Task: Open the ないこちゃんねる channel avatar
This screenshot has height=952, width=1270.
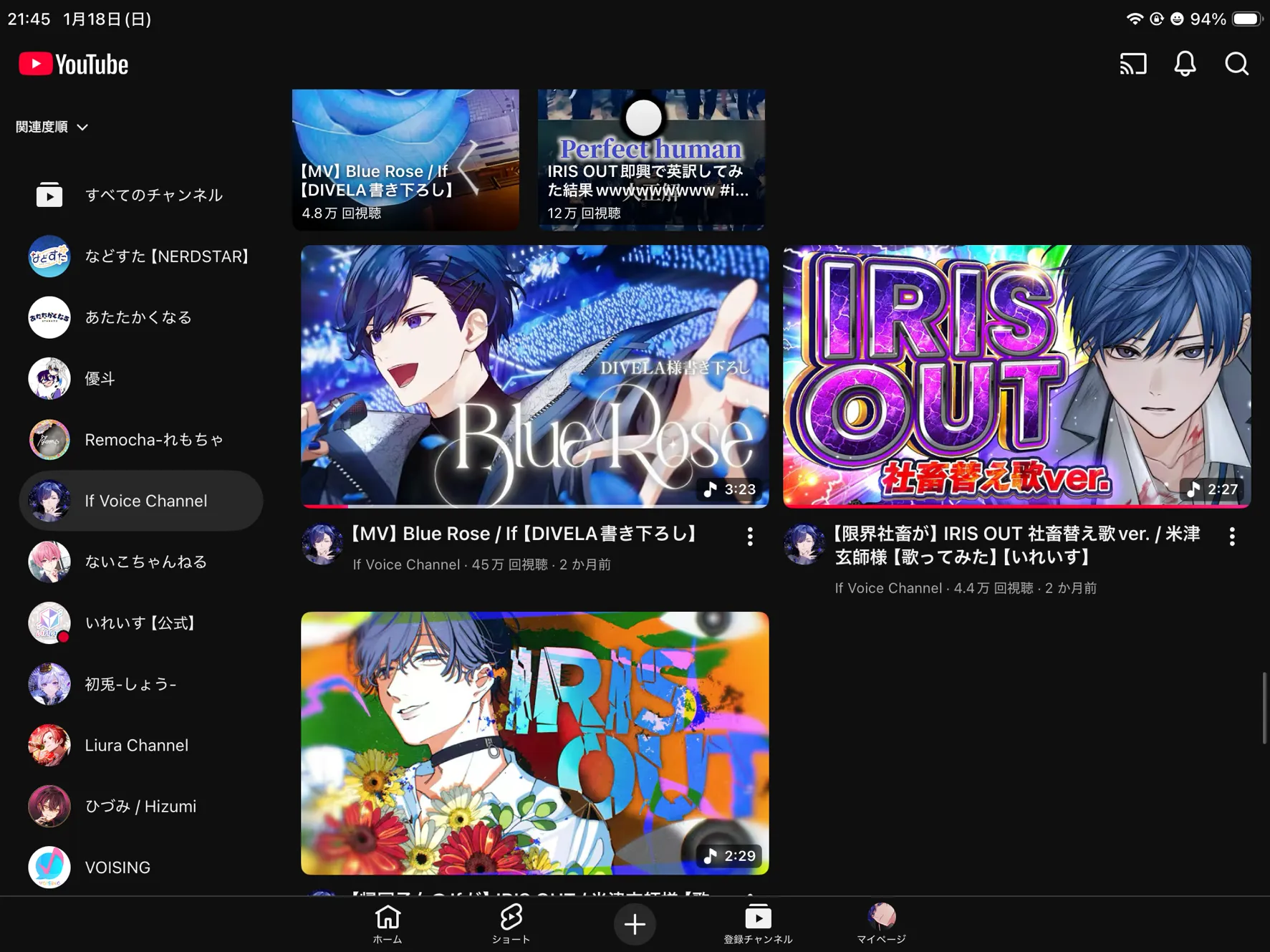Action: point(49,562)
